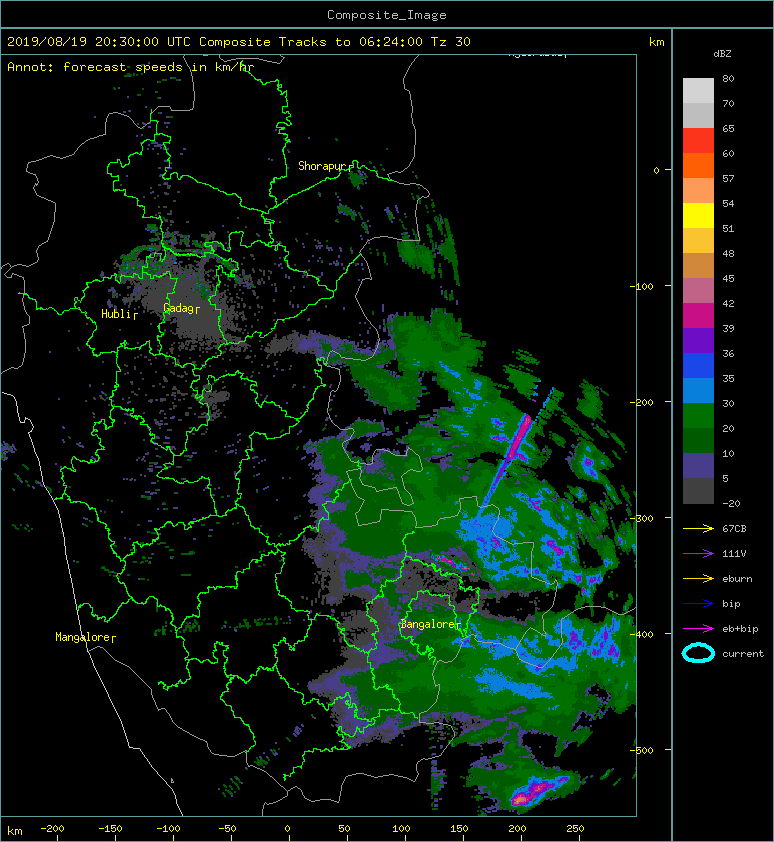Select the 39-42 dBZ magenta swatch

pyautogui.click(x=698, y=316)
